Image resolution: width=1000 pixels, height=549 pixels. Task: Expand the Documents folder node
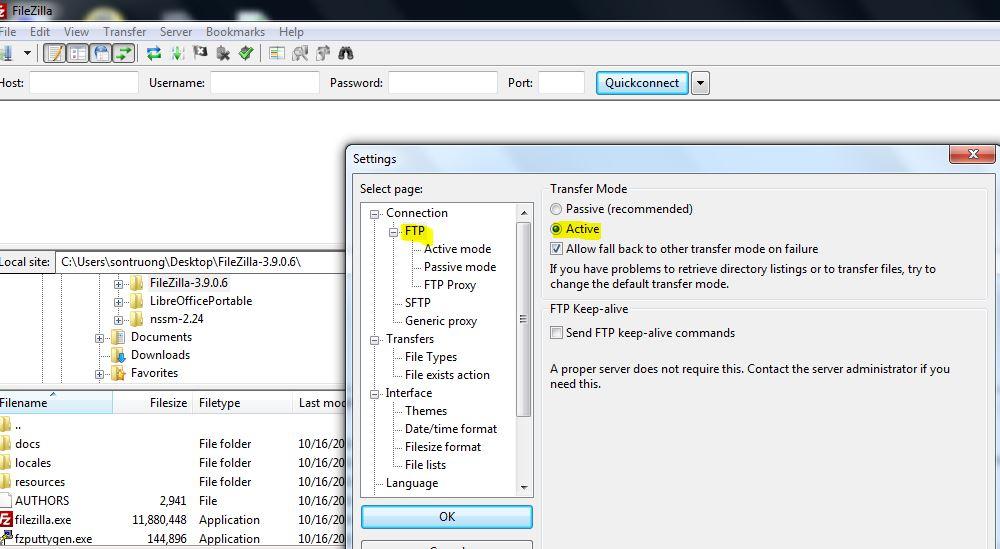pos(99,338)
